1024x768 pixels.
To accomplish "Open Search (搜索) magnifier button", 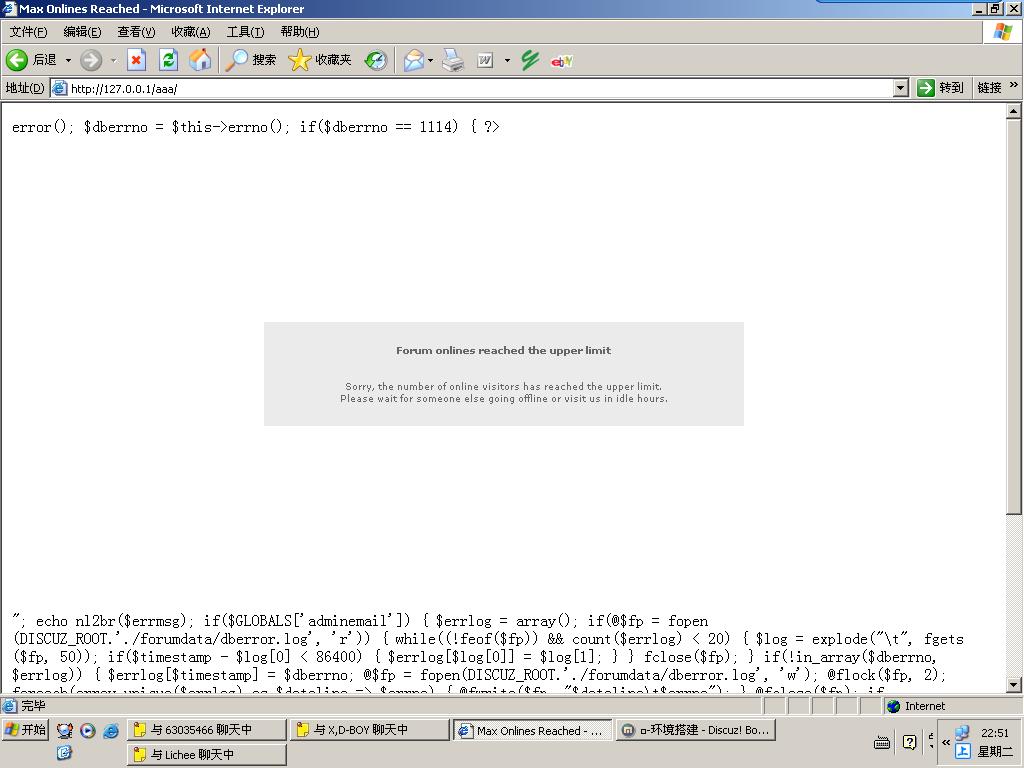I will point(250,60).
